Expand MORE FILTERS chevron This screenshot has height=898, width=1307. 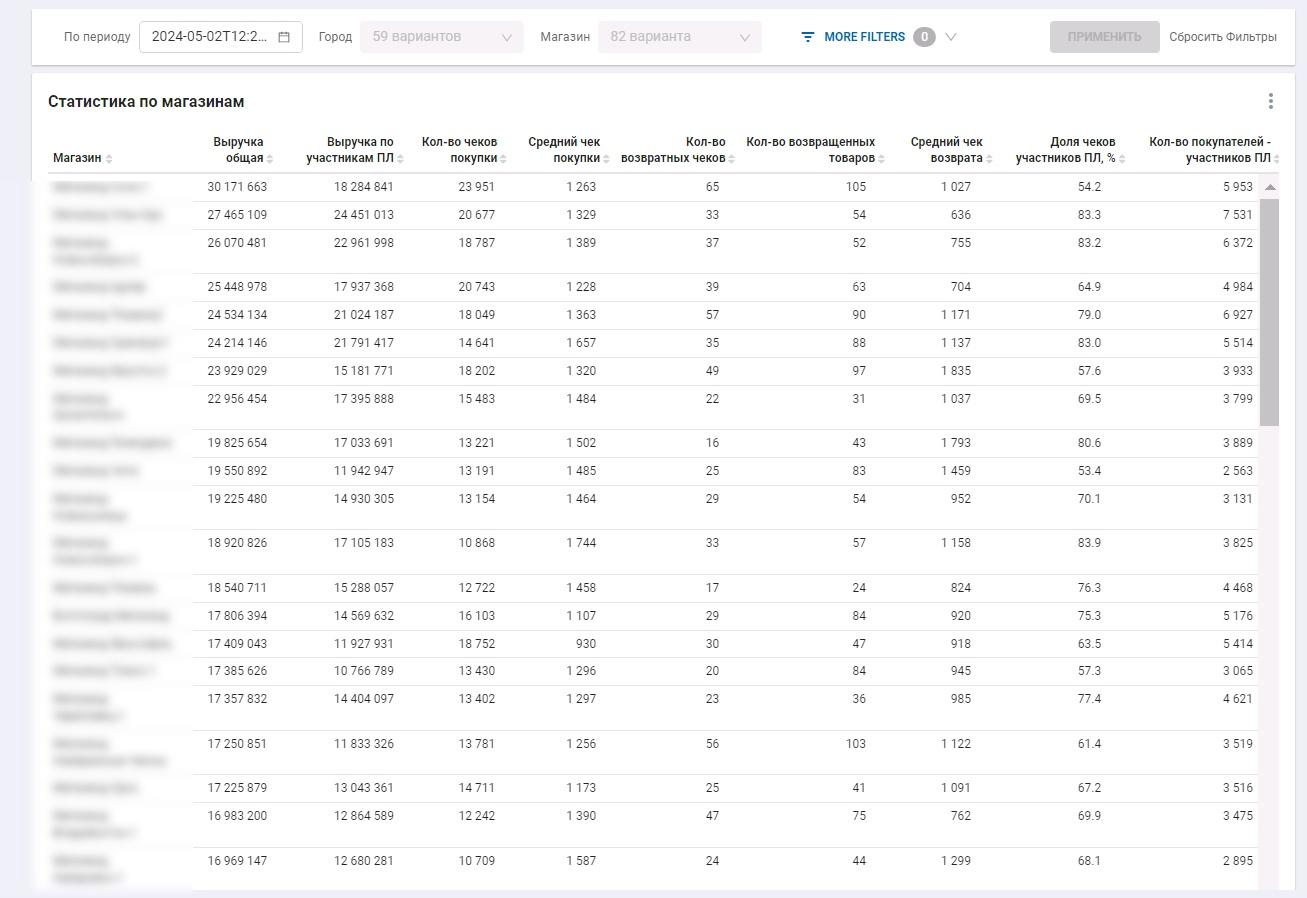(951, 37)
